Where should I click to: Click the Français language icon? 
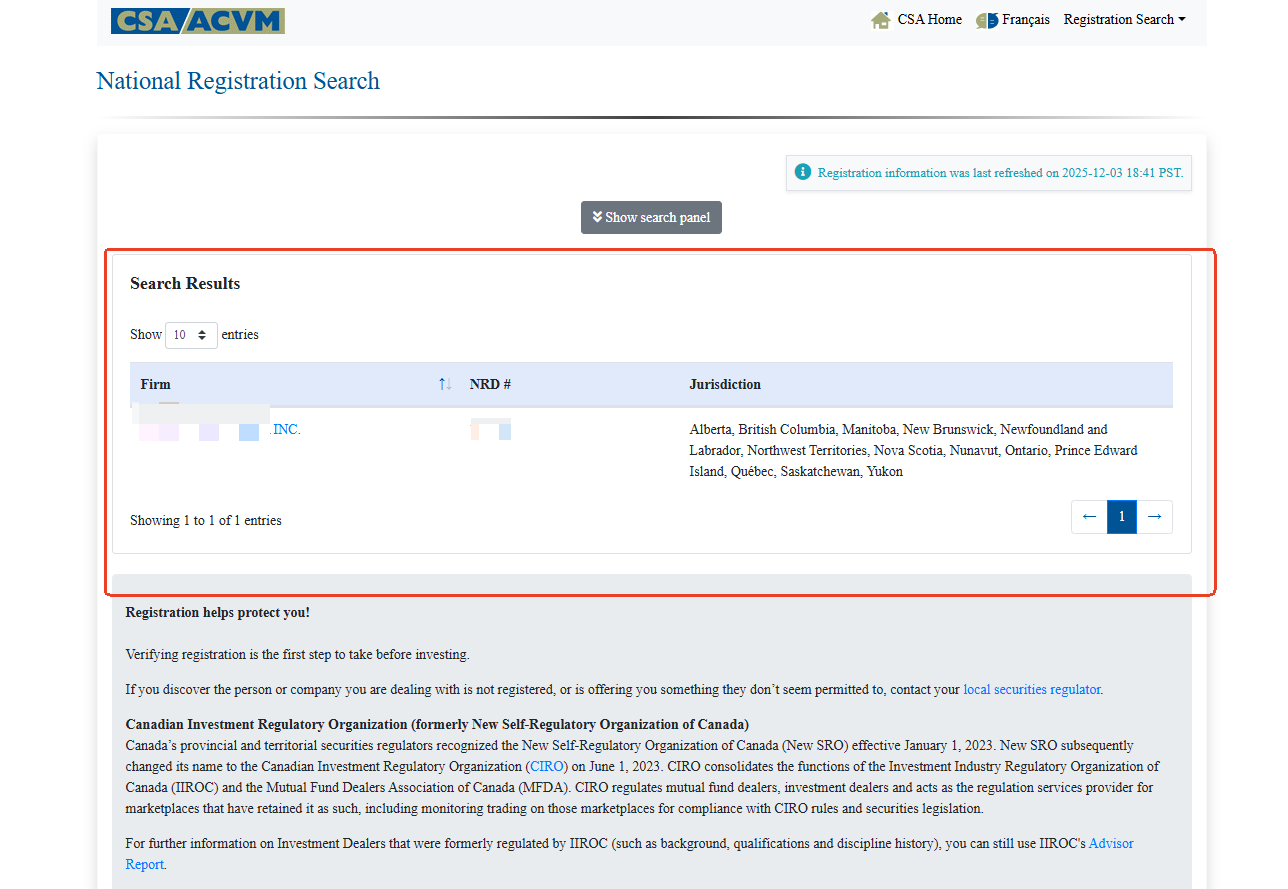pos(987,20)
